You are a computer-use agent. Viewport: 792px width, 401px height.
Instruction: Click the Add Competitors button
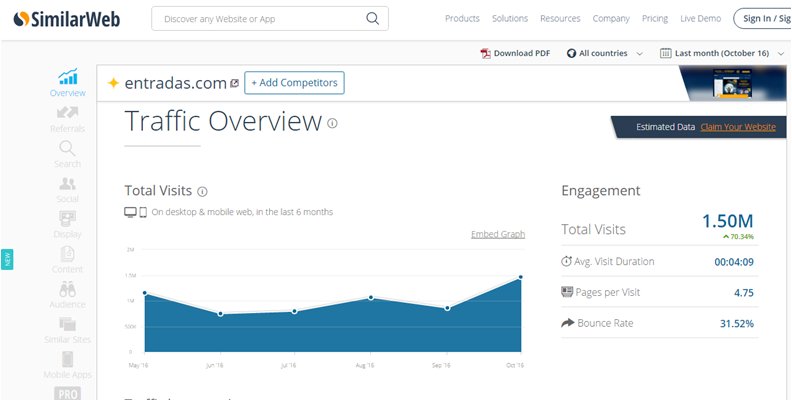point(294,83)
